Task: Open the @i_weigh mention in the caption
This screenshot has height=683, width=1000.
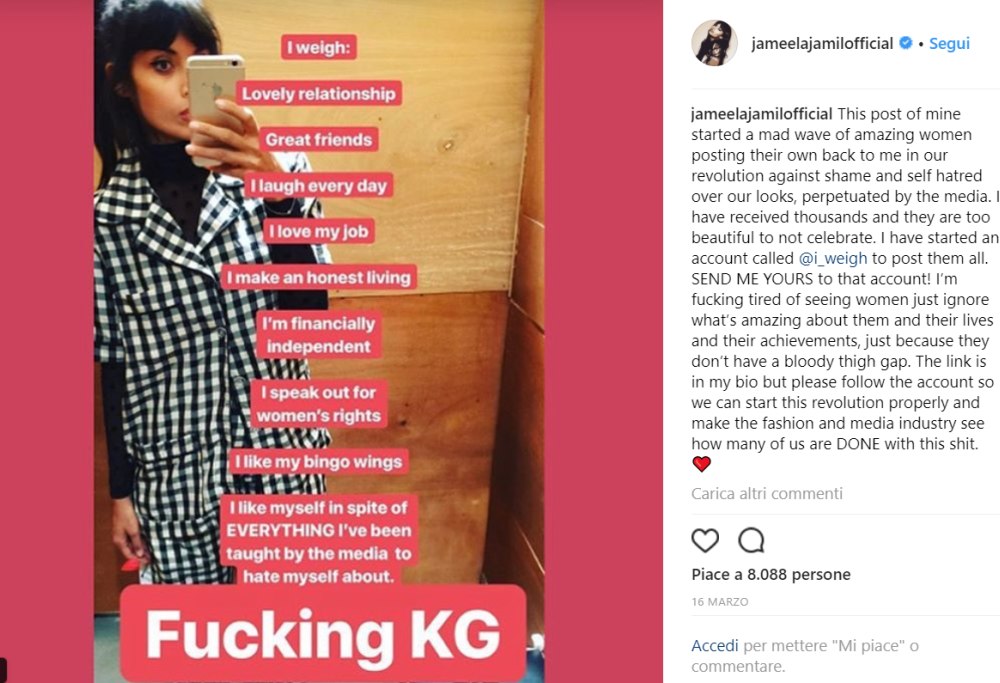Action: pos(833,258)
